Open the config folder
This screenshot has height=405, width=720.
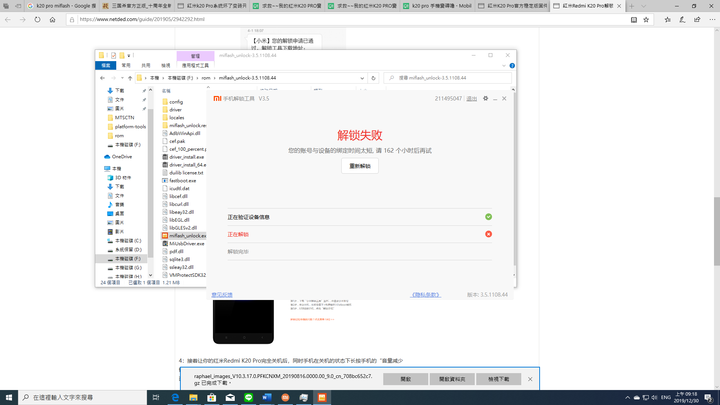(x=173, y=102)
